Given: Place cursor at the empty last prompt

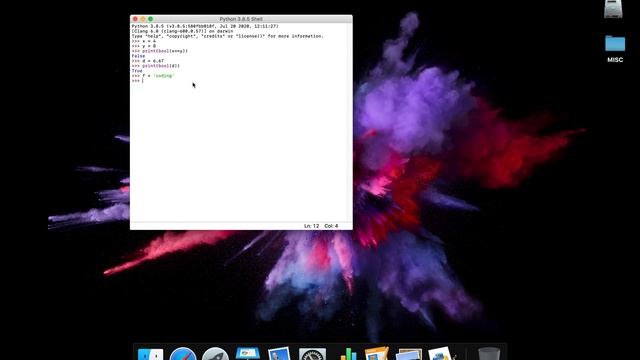Looking at the screenshot, I should (143, 81).
